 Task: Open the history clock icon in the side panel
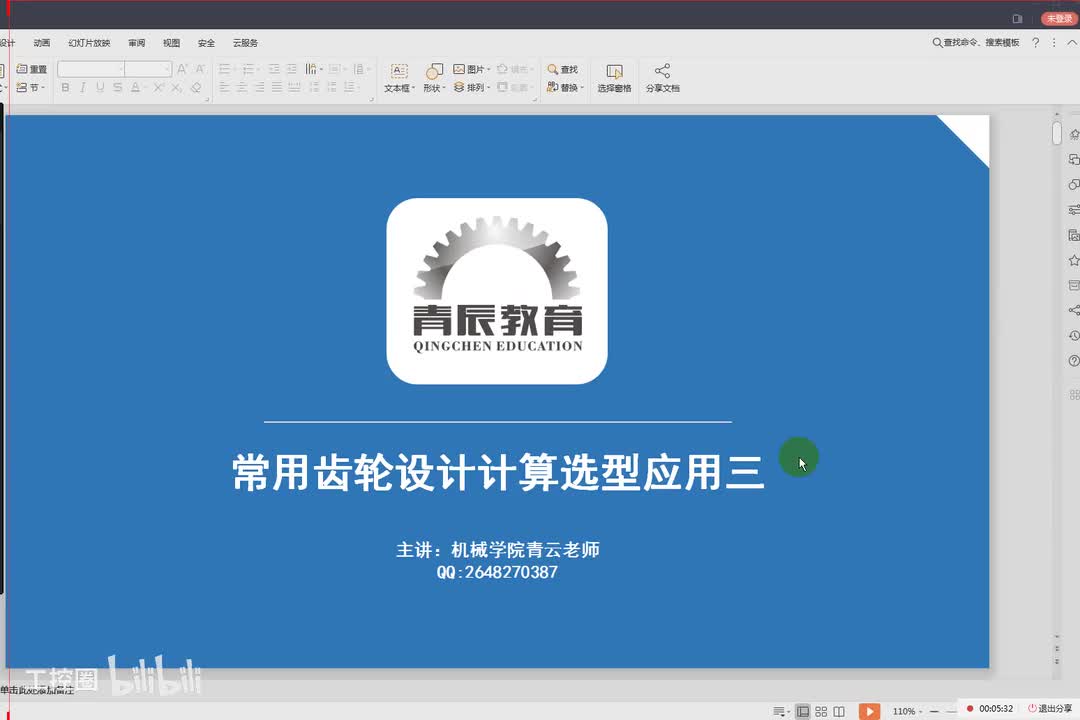(x=1074, y=336)
